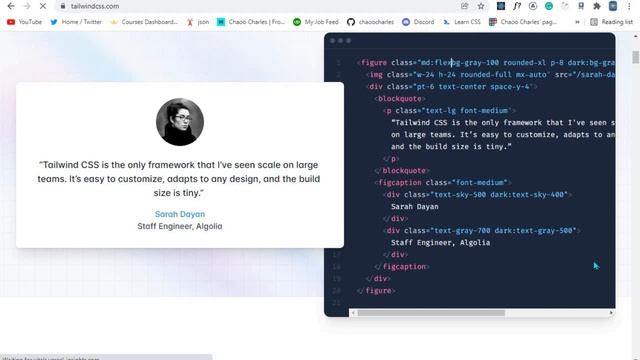Click the closing figure tag
The width and height of the screenshot is (640, 360).
pos(376,291)
